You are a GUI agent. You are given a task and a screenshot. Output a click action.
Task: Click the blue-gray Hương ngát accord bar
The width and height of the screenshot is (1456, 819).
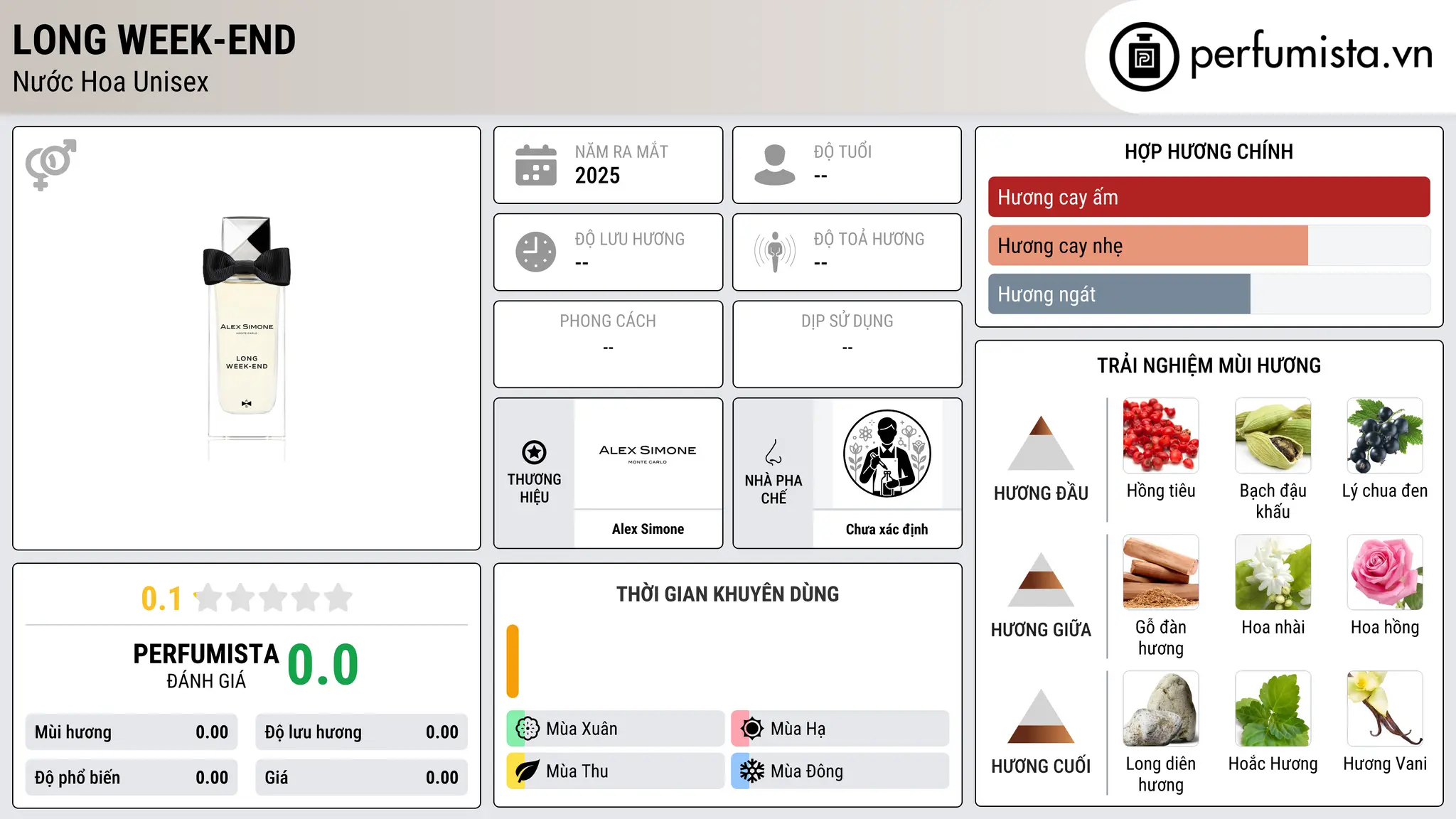1119,294
